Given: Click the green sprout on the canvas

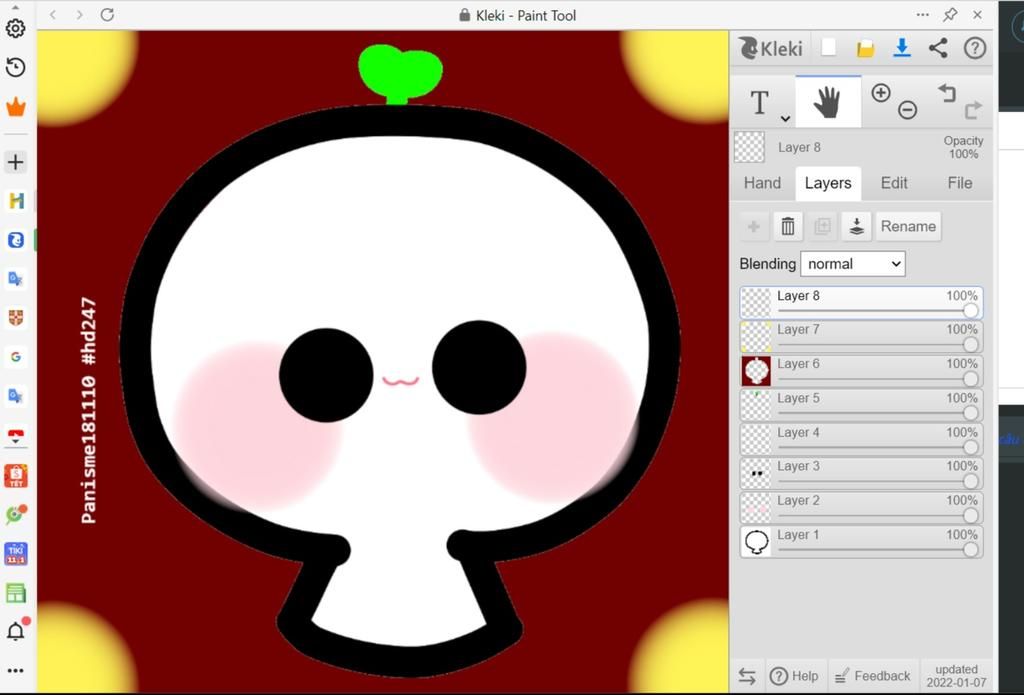Looking at the screenshot, I should tap(400, 73).
